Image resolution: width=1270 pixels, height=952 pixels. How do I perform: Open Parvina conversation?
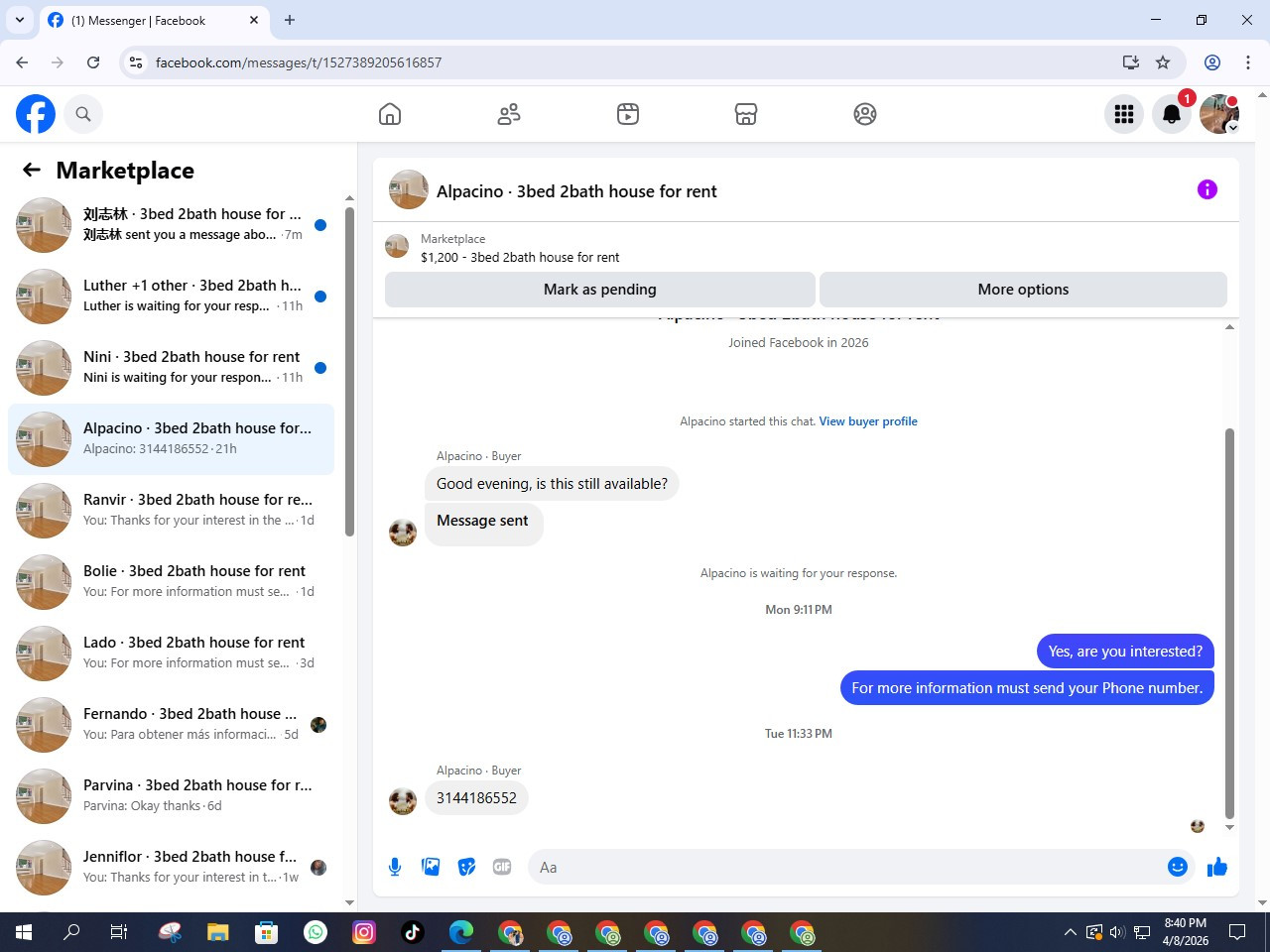(x=171, y=796)
